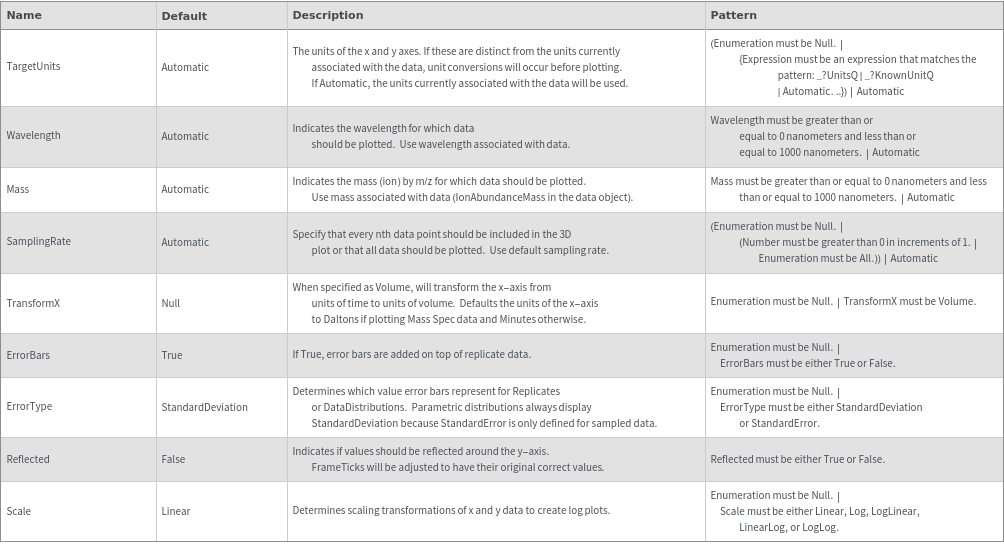Screen dimensions: 1004x544
Task: Click the ErrorType option name
Action: (x=29, y=407)
